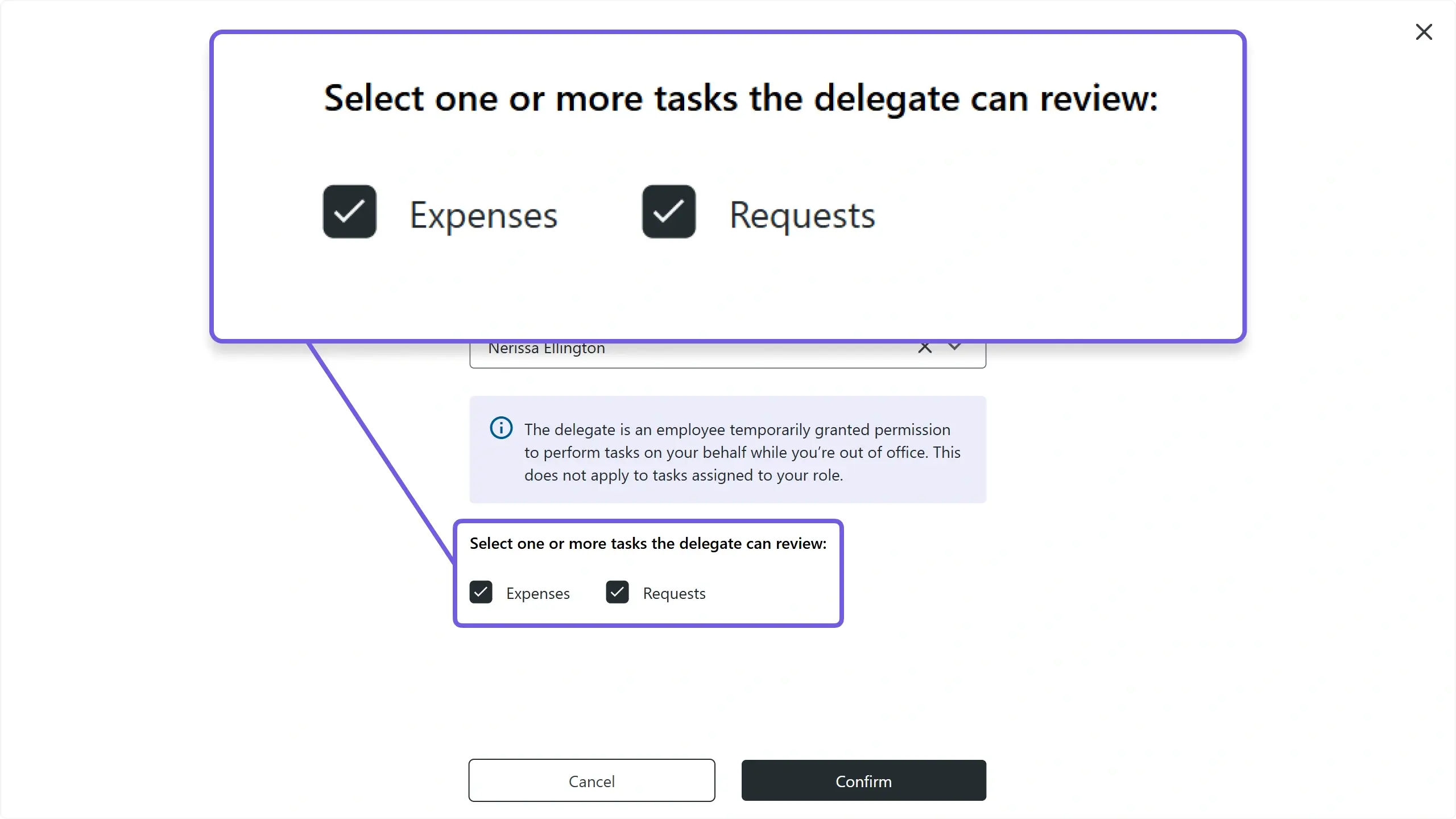Click the large Requests label in the callout

pyautogui.click(x=802, y=215)
